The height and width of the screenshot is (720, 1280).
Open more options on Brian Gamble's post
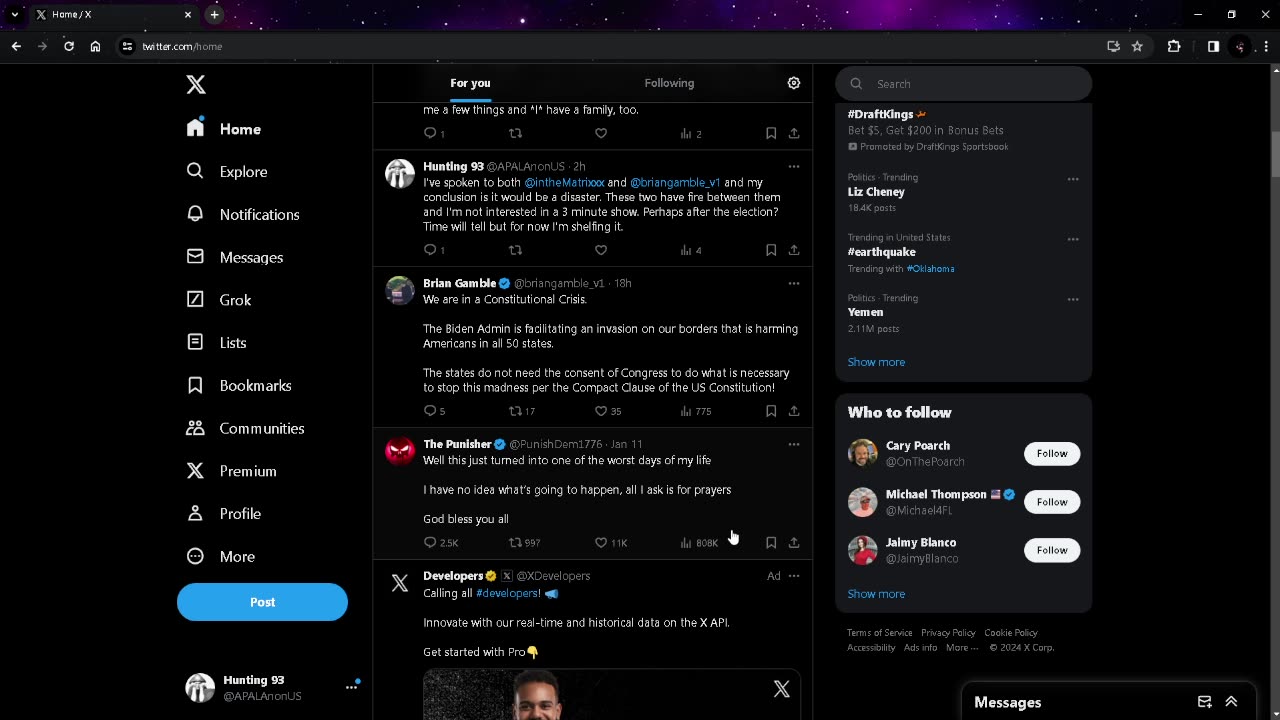(794, 283)
